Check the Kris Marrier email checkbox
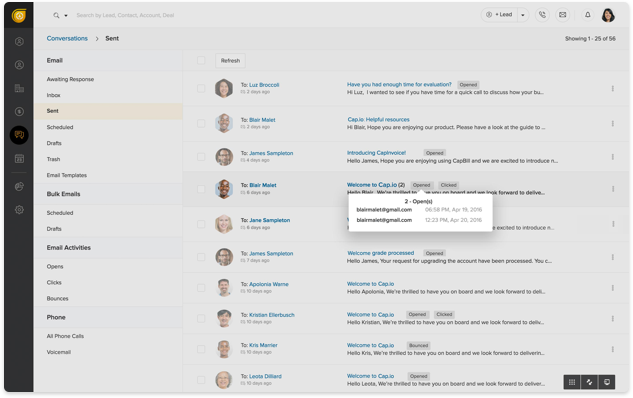The height and width of the screenshot is (398, 633). pos(201,349)
